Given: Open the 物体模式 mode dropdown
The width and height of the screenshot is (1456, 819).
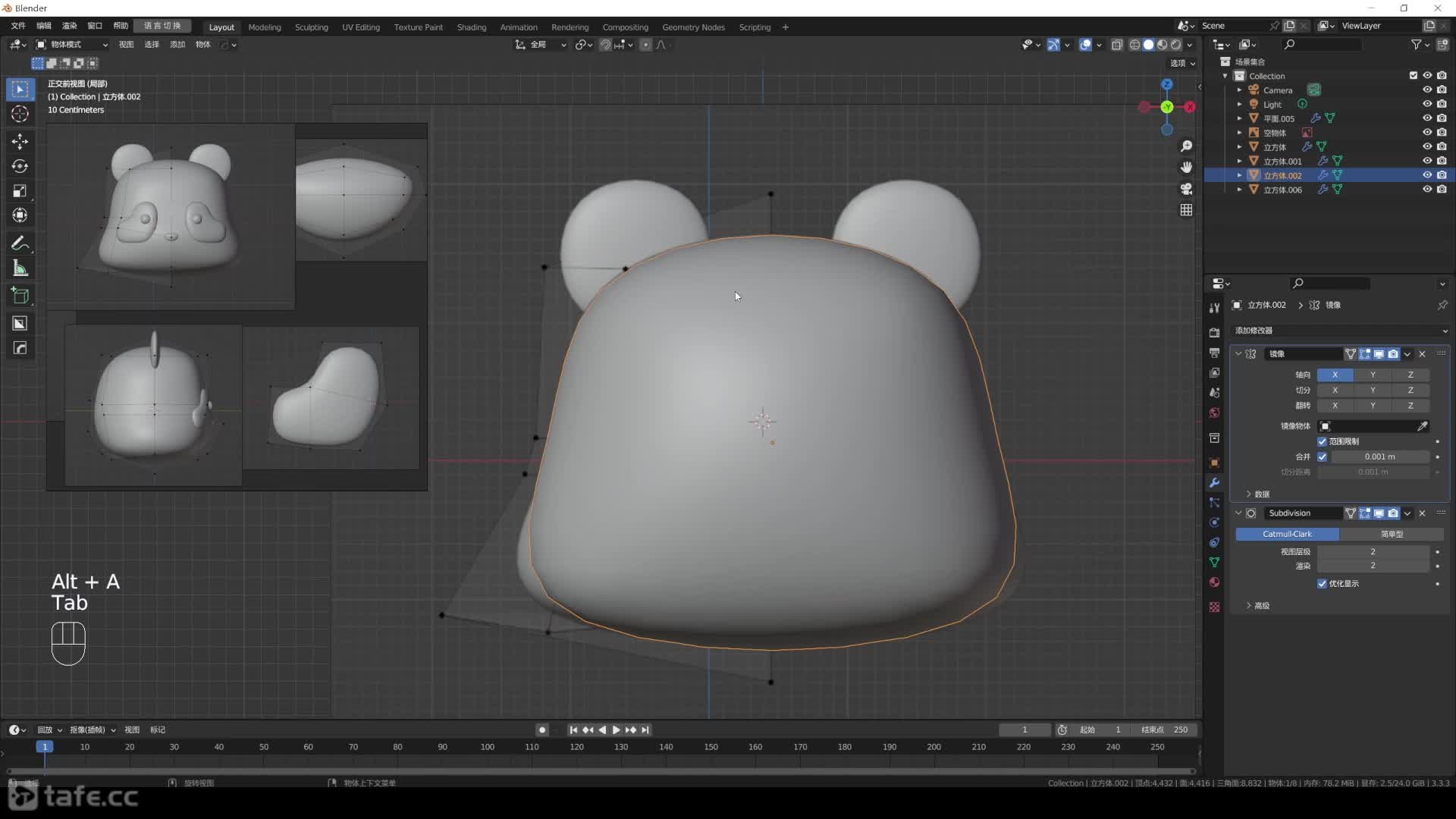Looking at the screenshot, I should [72, 45].
